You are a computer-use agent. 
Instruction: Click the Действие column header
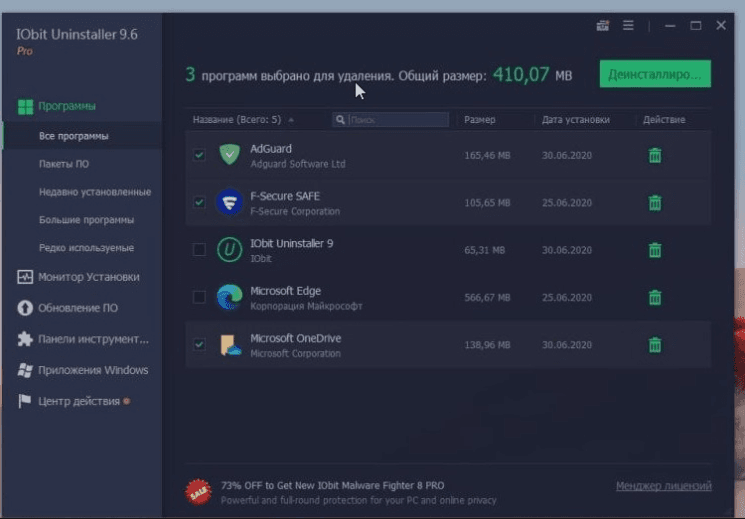[x=664, y=120]
